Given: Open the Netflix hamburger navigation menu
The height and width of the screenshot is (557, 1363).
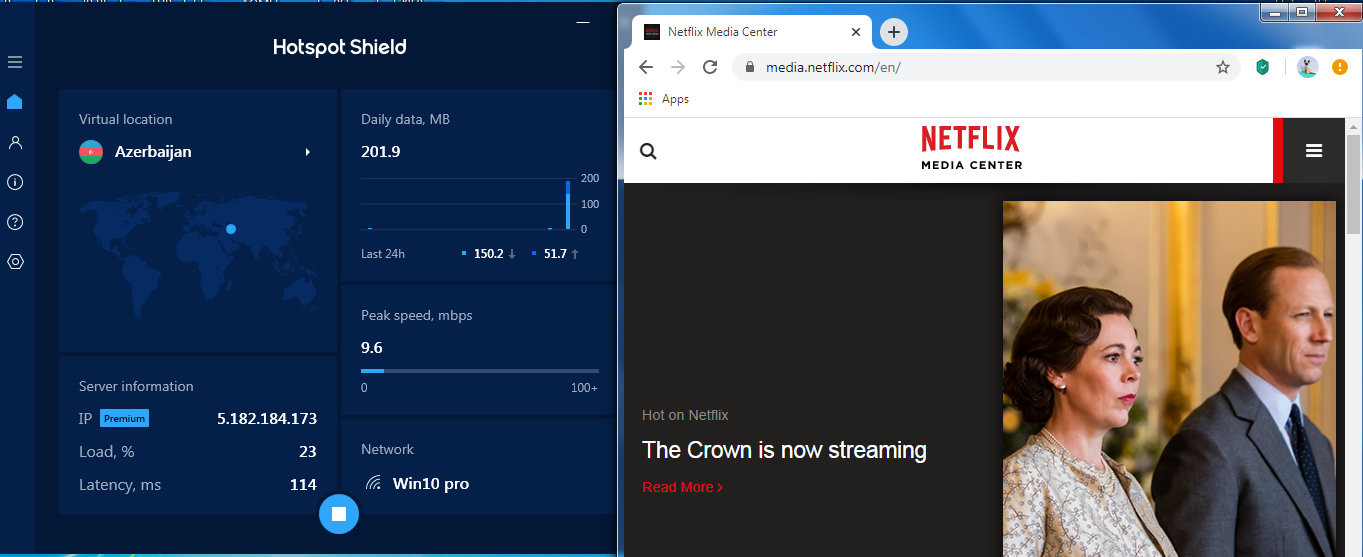Looking at the screenshot, I should click(1314, 151).
